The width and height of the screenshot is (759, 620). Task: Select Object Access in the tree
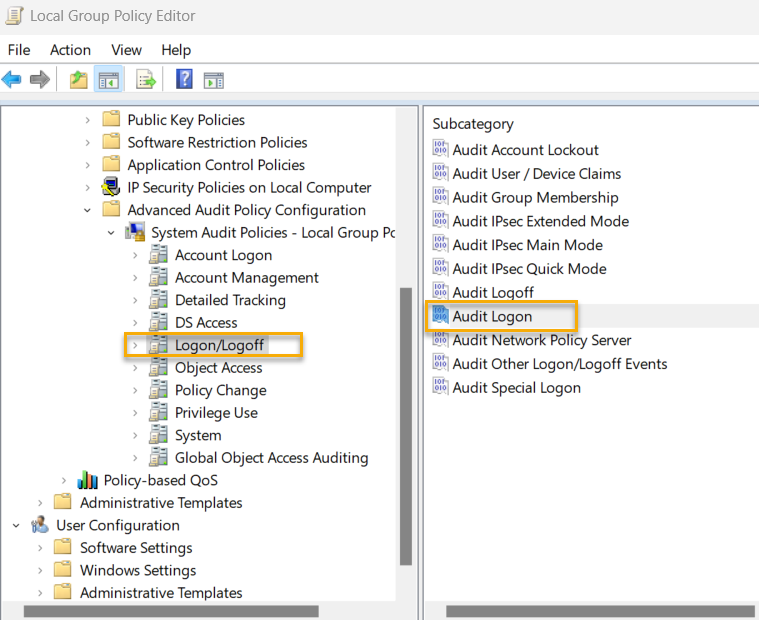pos(218,368)
